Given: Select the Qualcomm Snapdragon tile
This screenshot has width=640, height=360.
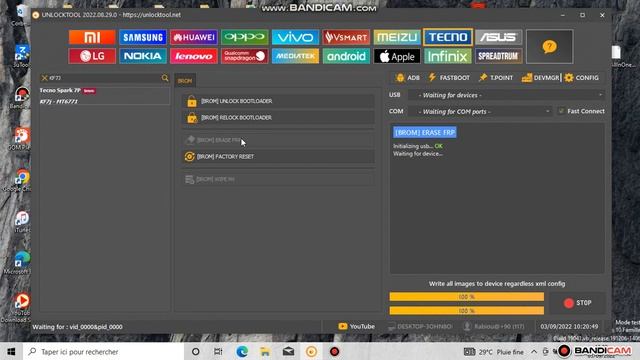Looking at the screenshot, I should tap(244, 56).
